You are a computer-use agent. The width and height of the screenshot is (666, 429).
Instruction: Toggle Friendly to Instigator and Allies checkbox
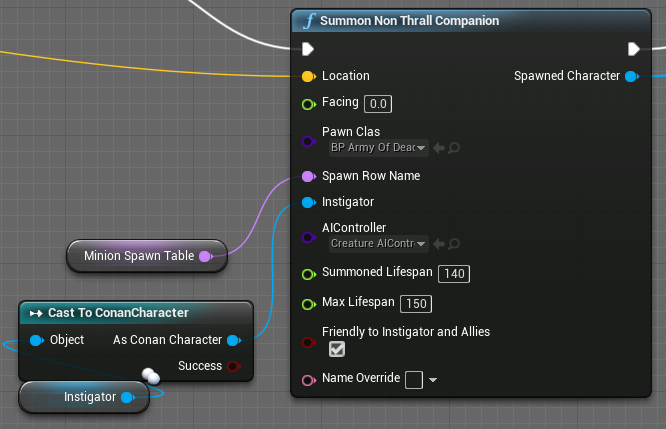pos(337,349)
